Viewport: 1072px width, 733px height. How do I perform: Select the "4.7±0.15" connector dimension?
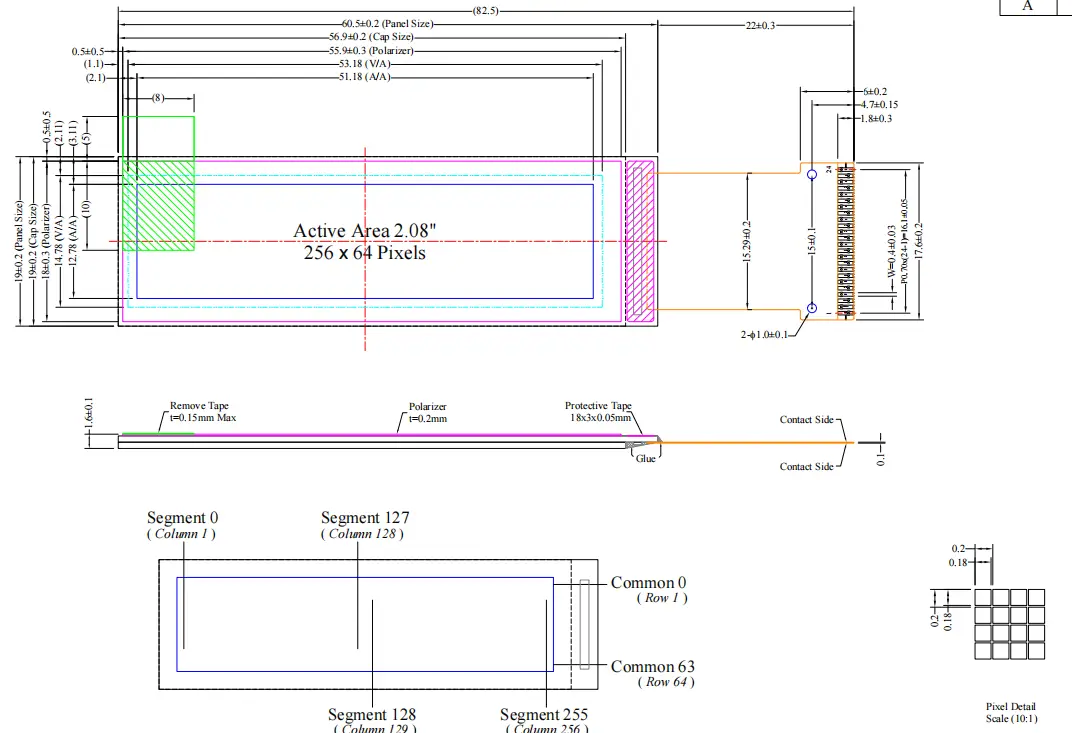879,105
